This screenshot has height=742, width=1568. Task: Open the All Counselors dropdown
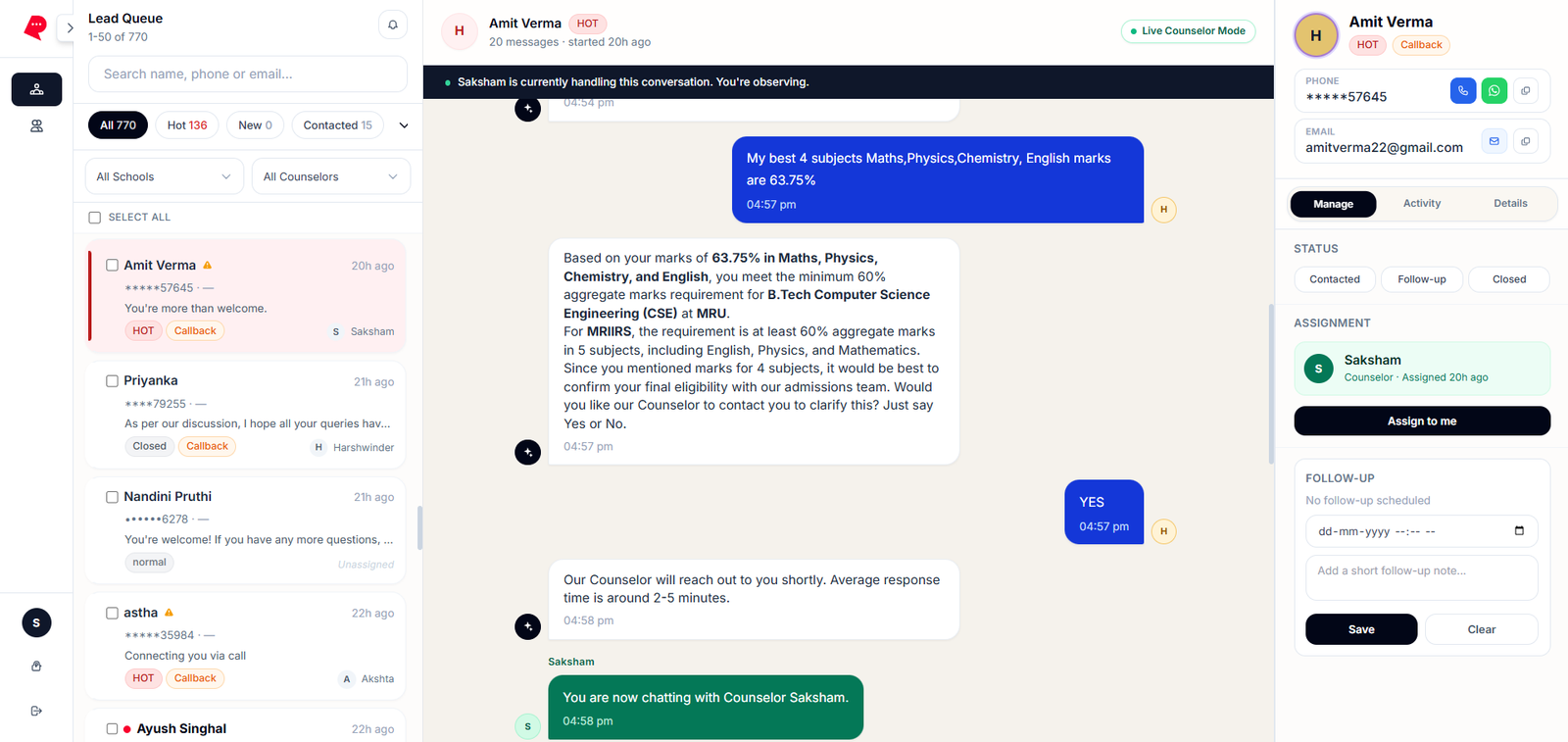coord(331,176)
